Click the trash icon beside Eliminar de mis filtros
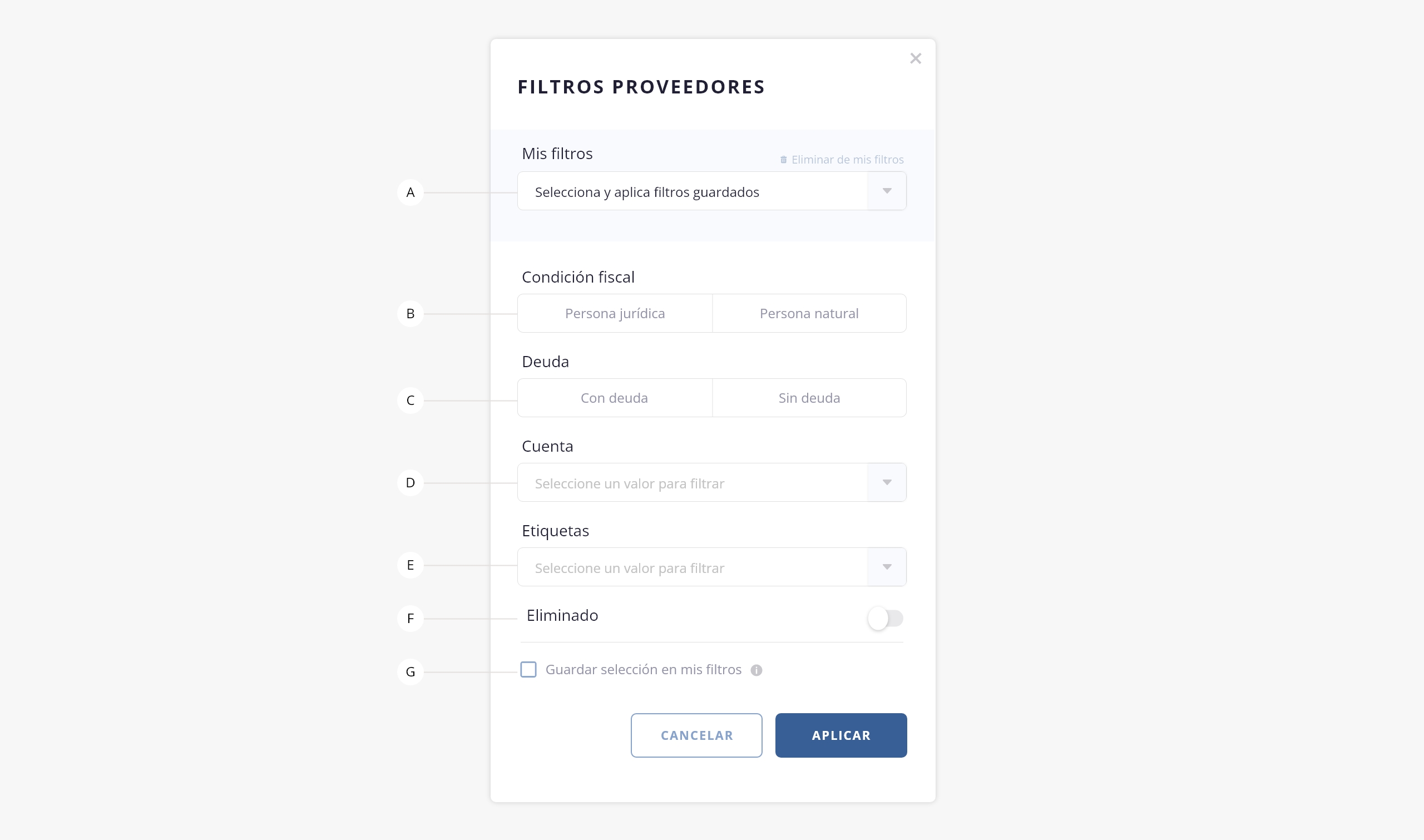The image size is (1424, 840). tap(783, 160)
